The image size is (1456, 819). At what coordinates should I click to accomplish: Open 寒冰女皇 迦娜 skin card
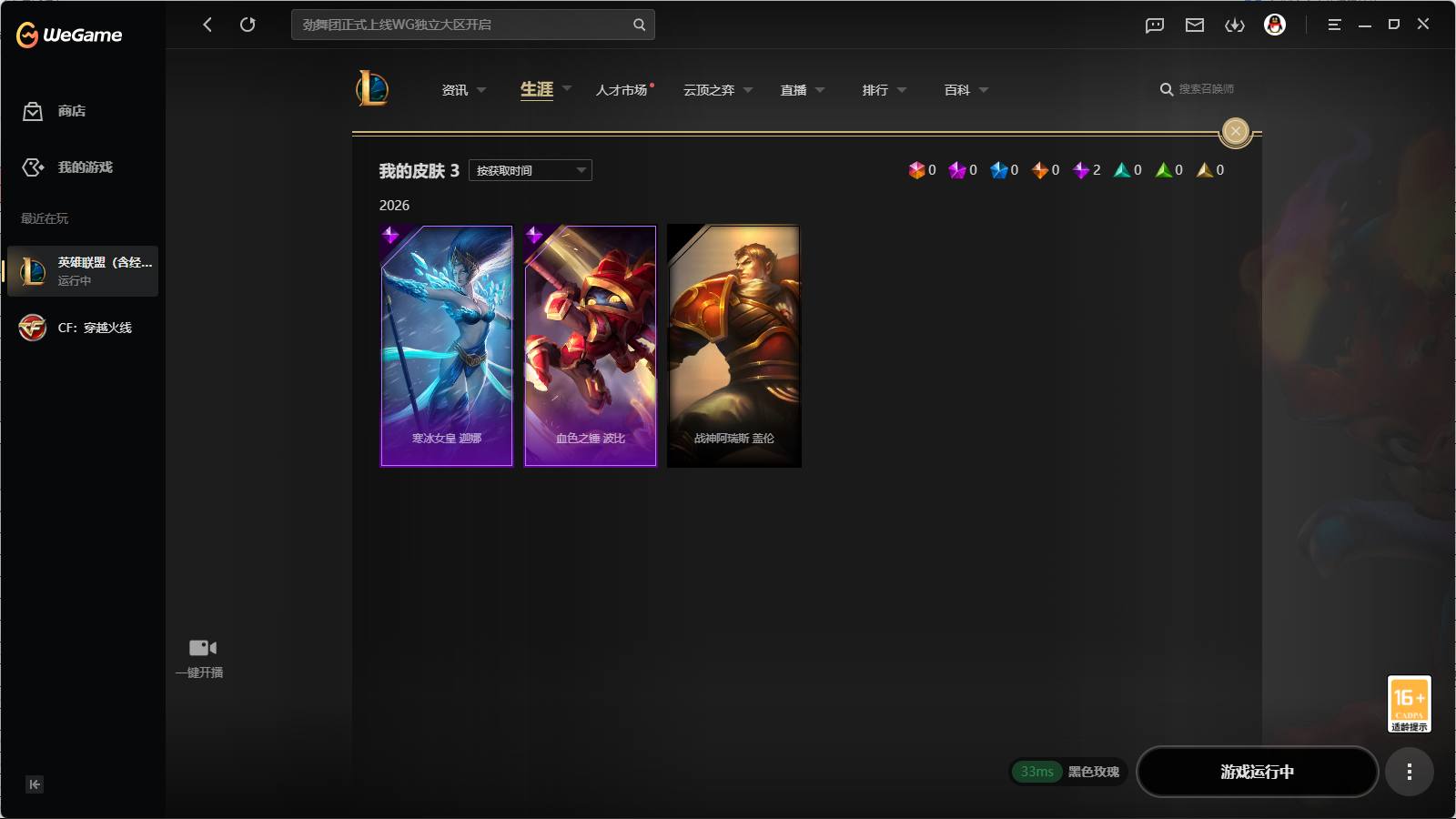446,346
